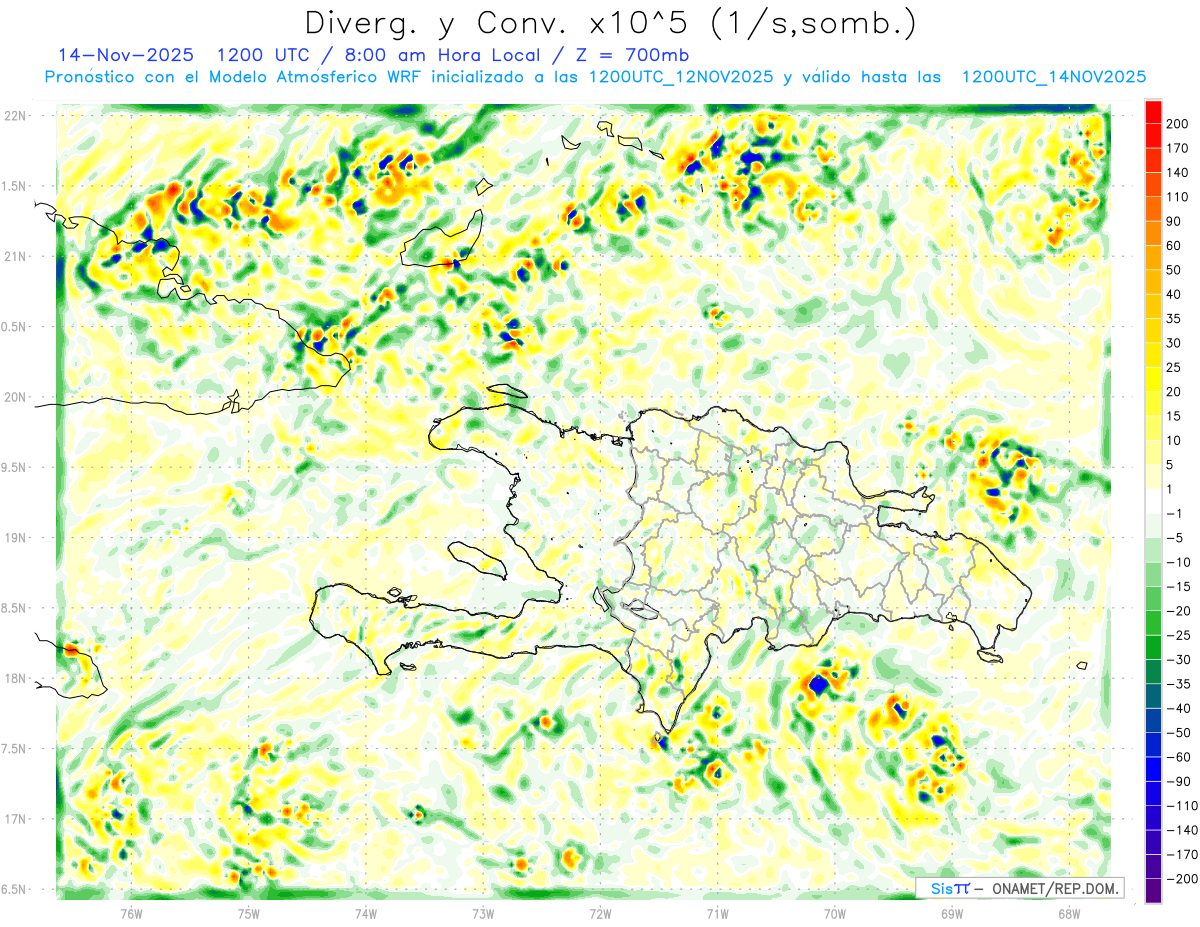The width and height of the screenshot is (1200, 927).
Task: Select the date text "14-Nov-2025"
Action: (x=125, y=55)
